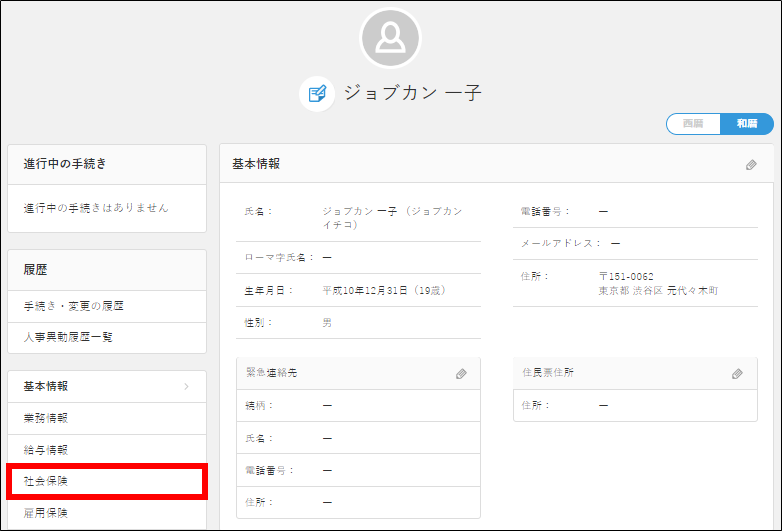
Task: Switch calendar display to 西暦
Action: click(693, 123)
